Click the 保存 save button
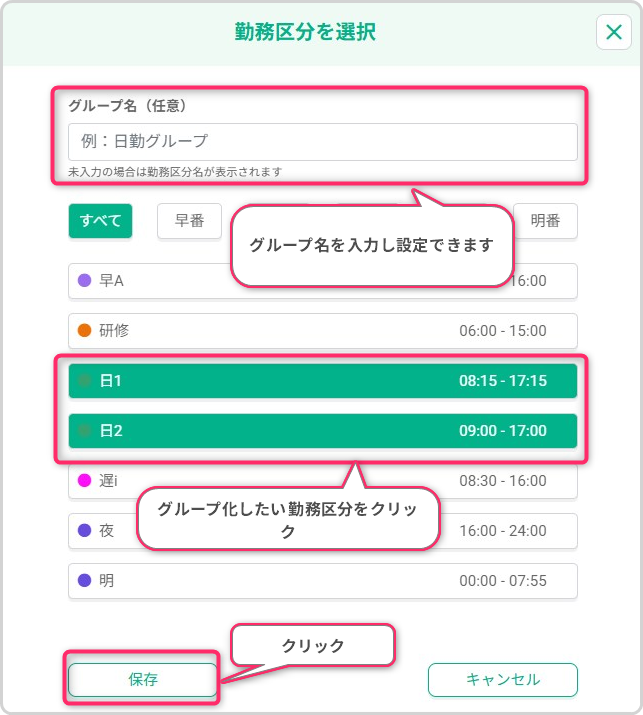Viewport: 643px width, 715px height. 142,680
